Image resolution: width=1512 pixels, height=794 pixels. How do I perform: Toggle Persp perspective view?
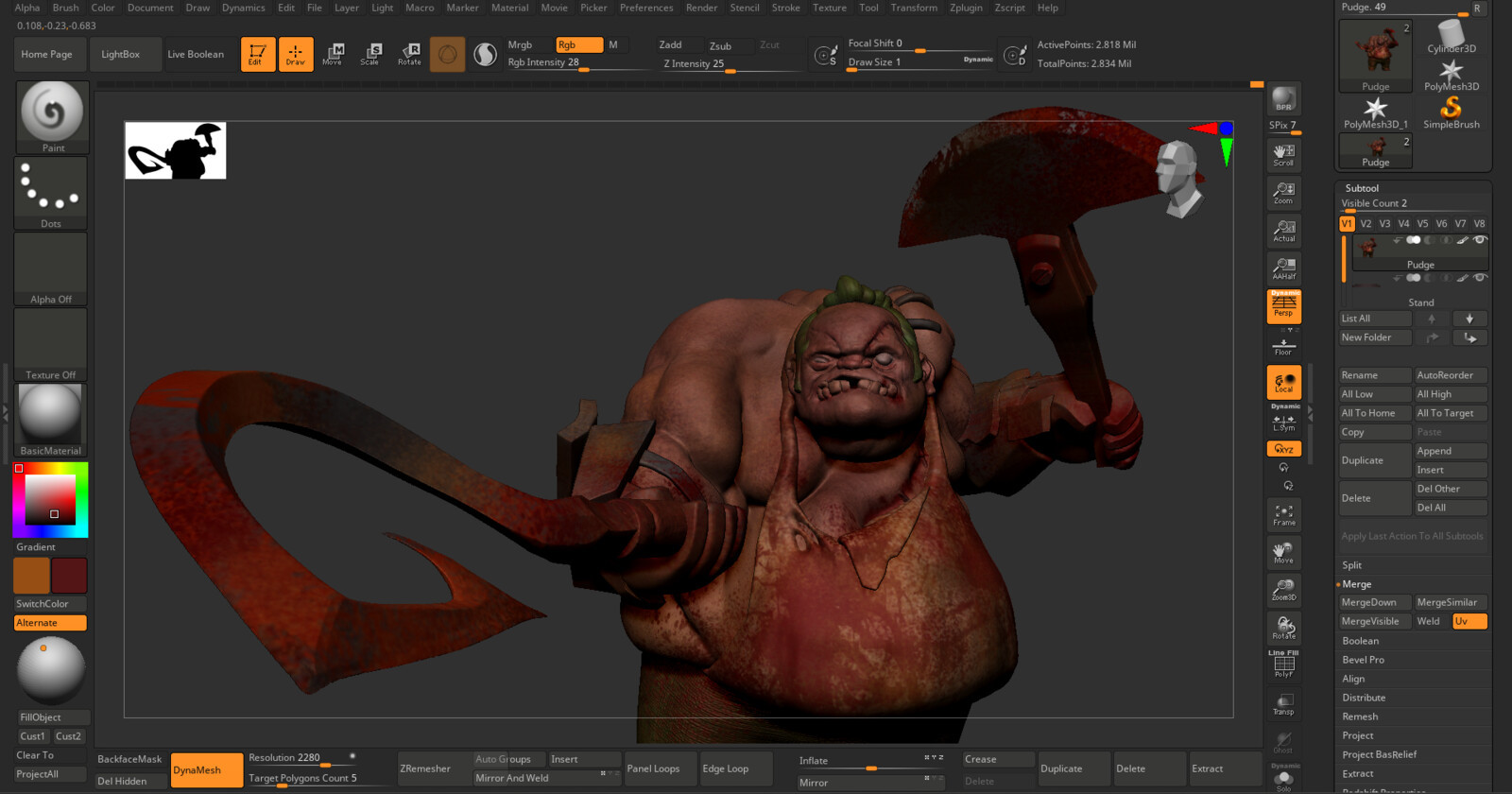point(1283,306)
